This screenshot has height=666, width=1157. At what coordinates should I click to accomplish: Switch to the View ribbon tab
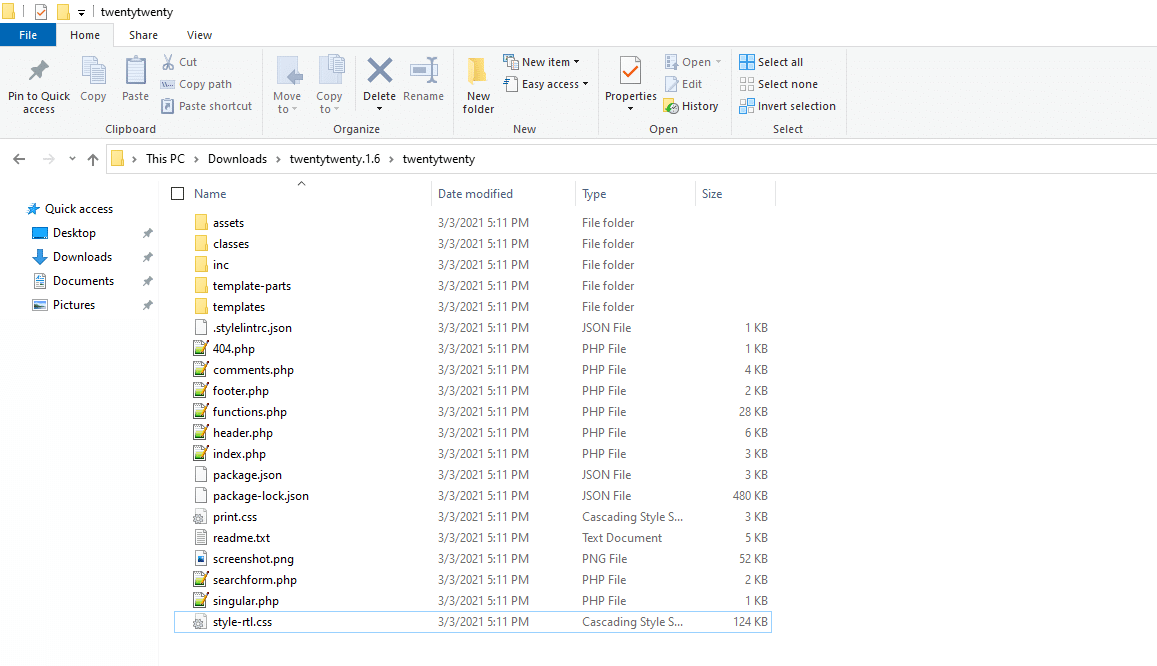pyautogui.click(x=198, y=34)
